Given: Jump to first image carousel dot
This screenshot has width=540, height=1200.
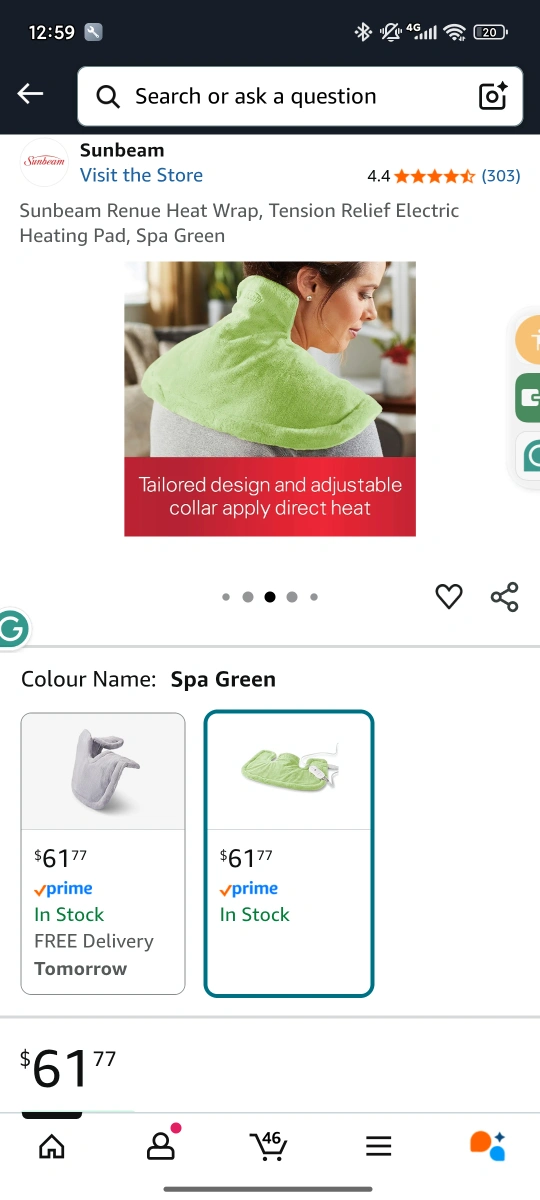Looking at the screenshot, I should (226, 597).
